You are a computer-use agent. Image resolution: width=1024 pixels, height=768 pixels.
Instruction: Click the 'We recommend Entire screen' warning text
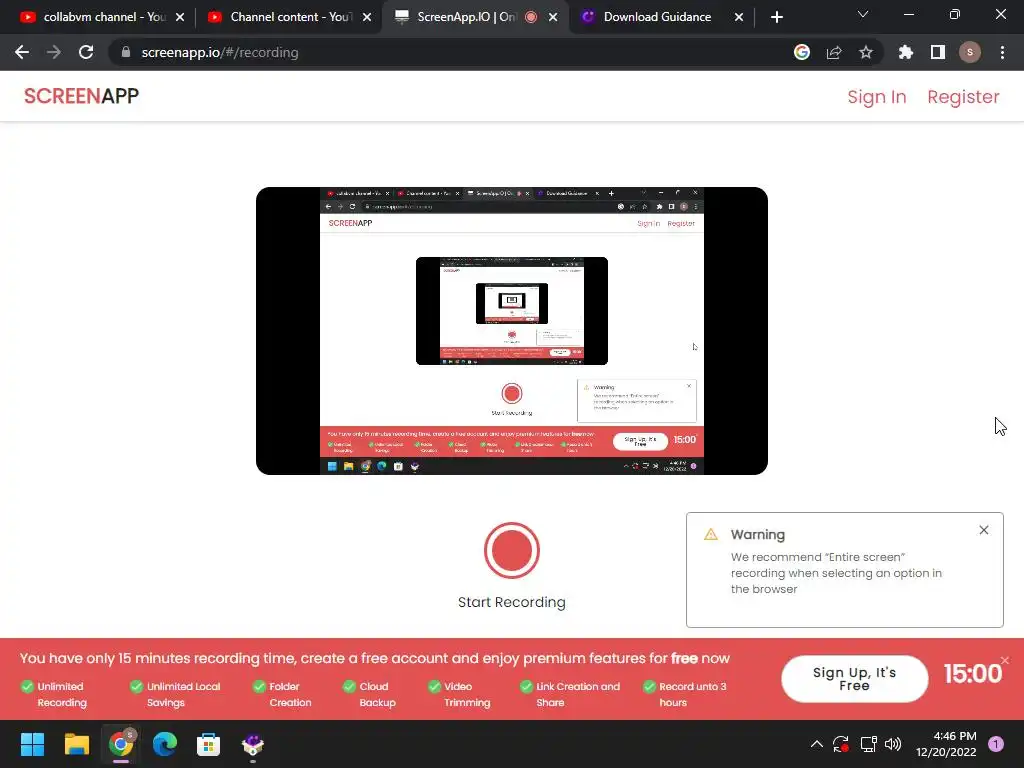point(836,573)
